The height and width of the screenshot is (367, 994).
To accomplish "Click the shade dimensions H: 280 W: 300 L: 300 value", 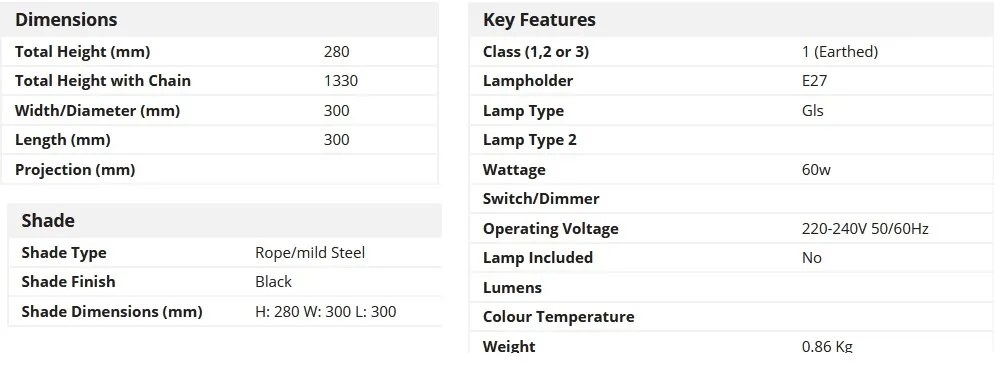I will tap(326, 312).
